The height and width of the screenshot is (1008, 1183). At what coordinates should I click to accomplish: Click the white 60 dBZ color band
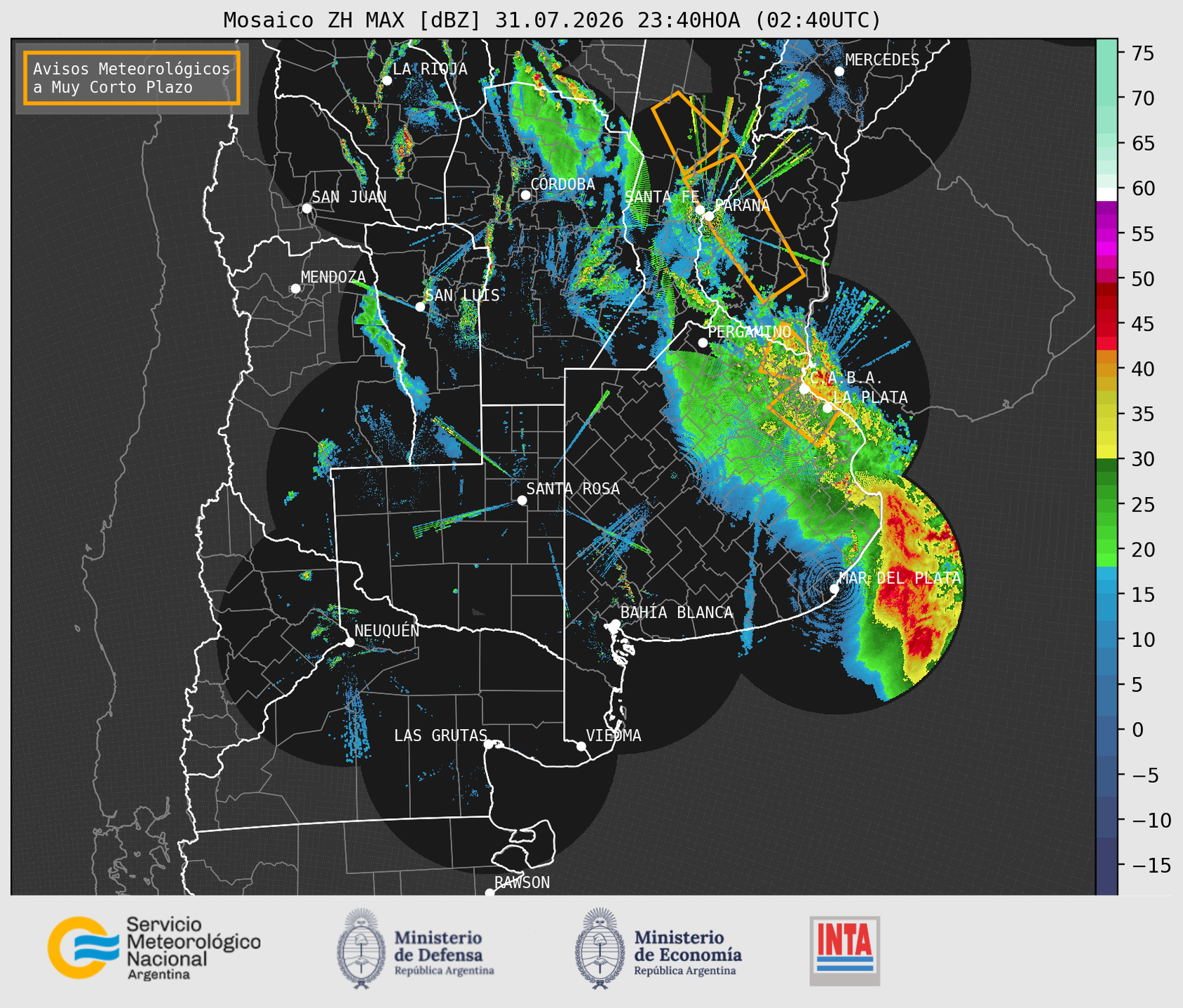tap(1107, 194)
